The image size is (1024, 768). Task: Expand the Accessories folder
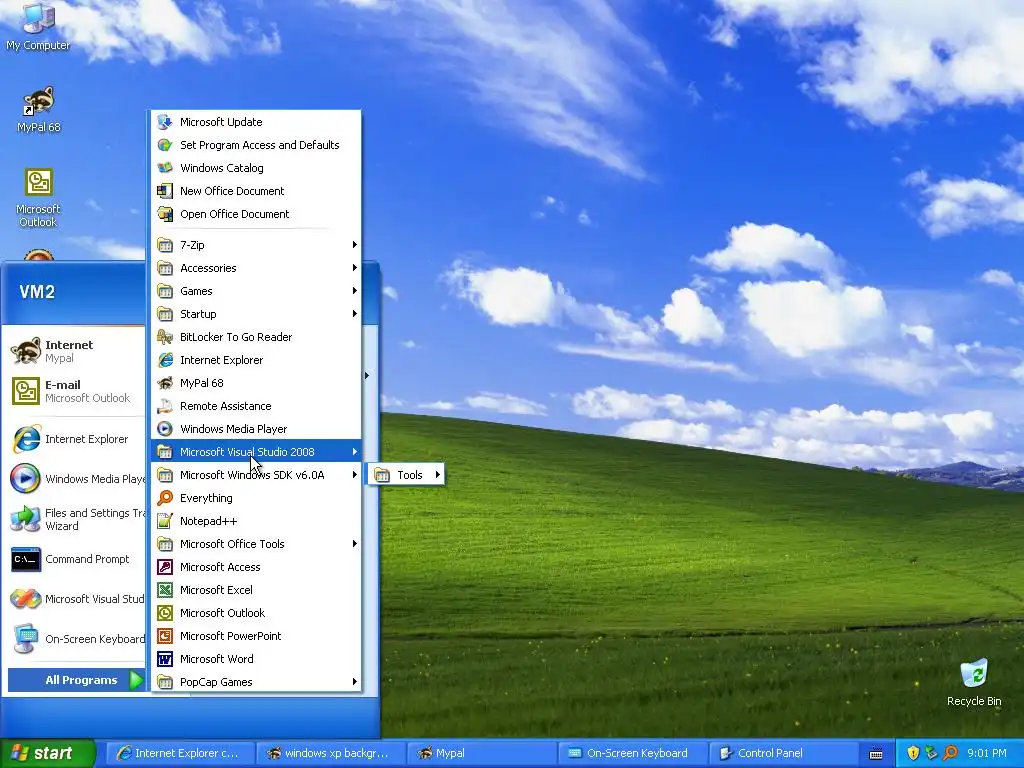click(256, 268)
